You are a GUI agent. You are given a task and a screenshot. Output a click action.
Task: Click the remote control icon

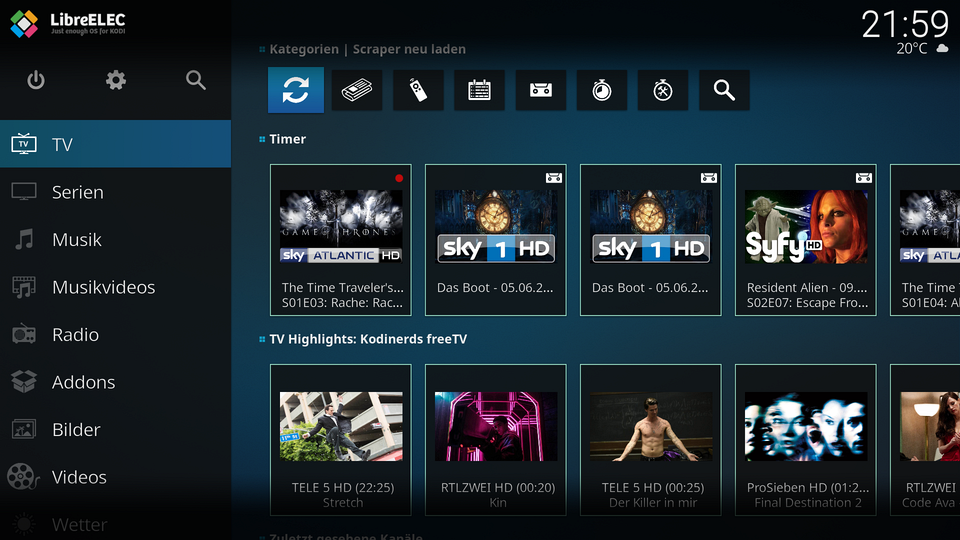pos(418,90)
